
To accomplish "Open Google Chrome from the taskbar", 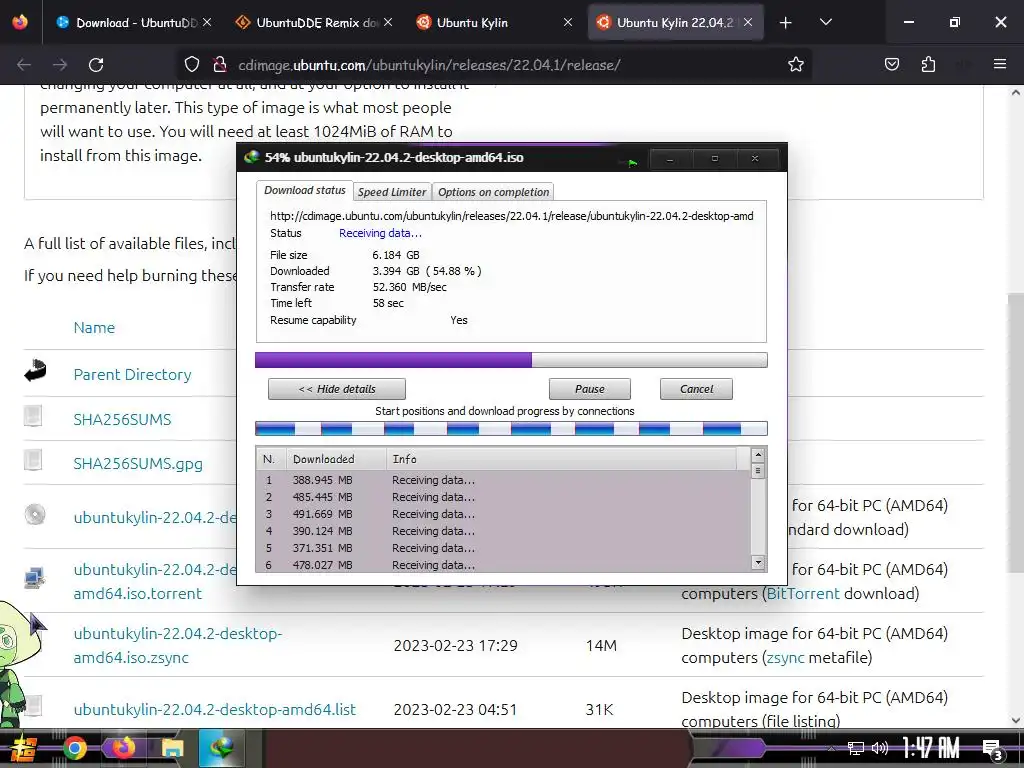I will [x=74, y=748].
